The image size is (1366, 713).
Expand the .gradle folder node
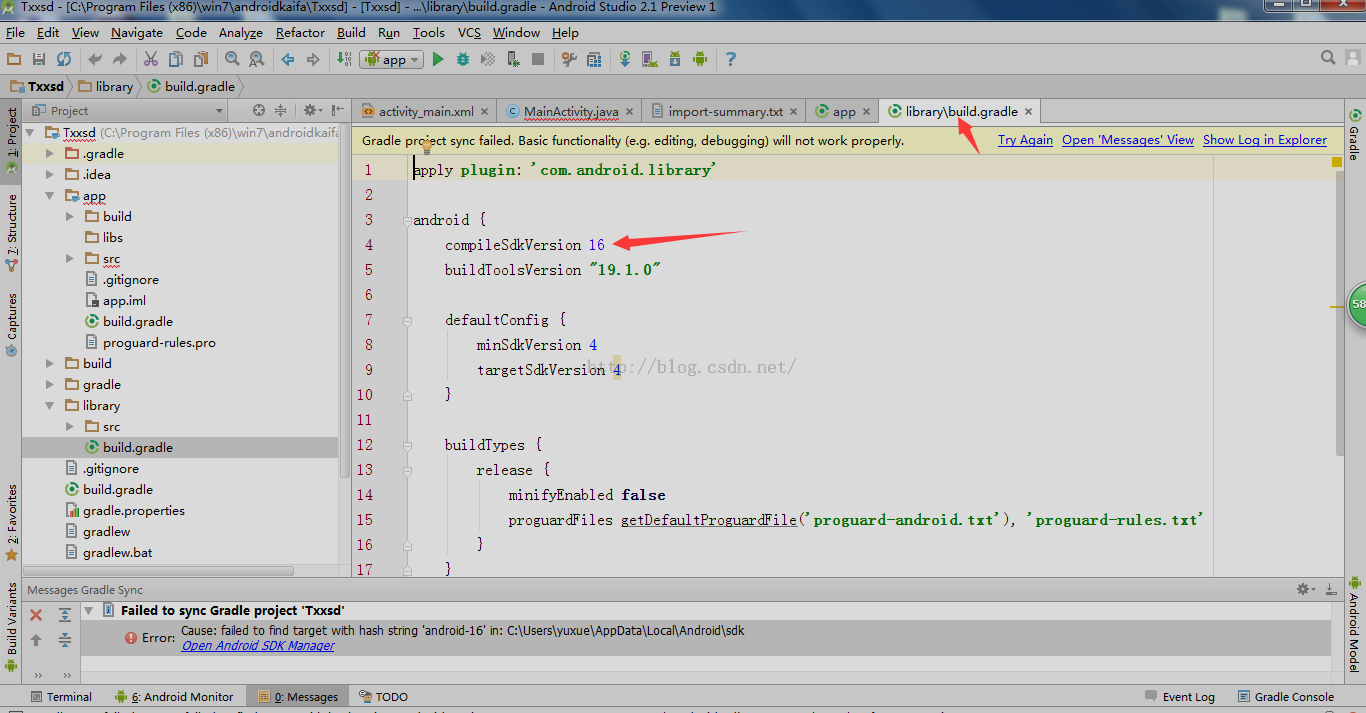[x=50, y=154]
